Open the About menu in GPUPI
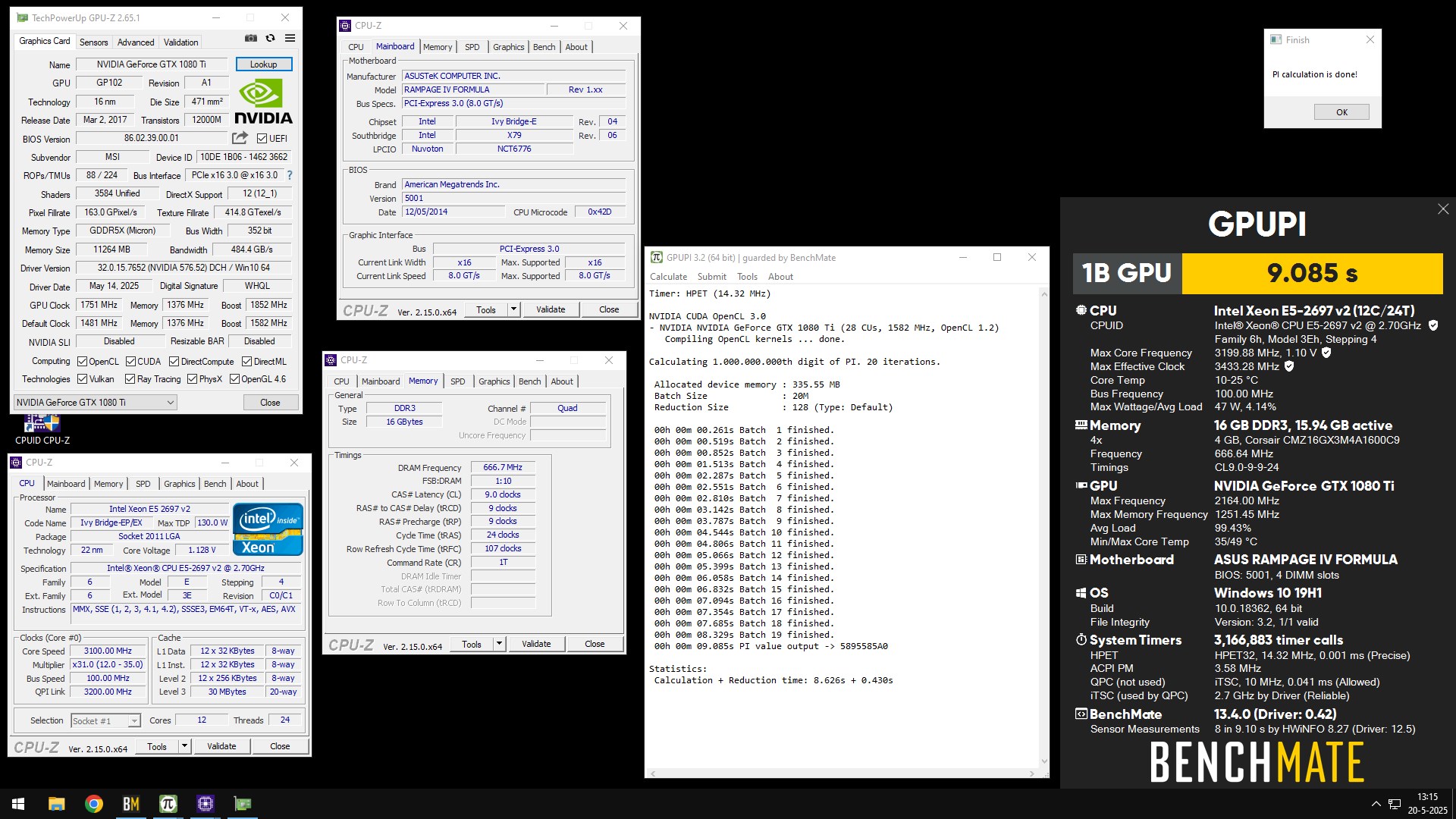This screenshot has width=1456, height=819. 780,277
